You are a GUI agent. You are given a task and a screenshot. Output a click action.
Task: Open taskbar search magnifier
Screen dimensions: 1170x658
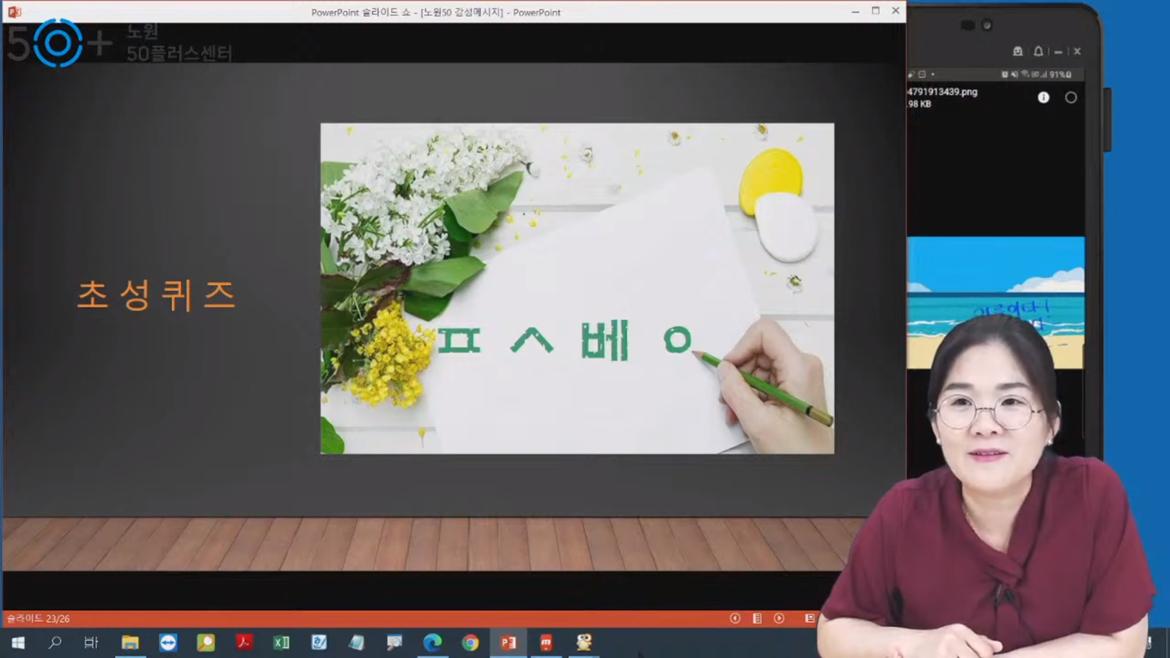pyautogui.click(x=55, y=642)
